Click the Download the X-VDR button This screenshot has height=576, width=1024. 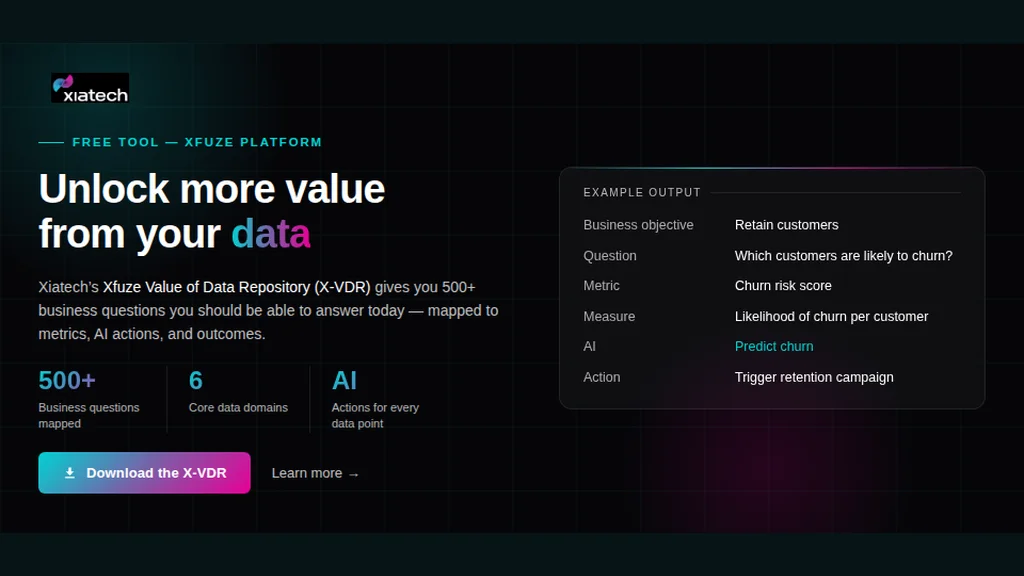pos(144,473)
